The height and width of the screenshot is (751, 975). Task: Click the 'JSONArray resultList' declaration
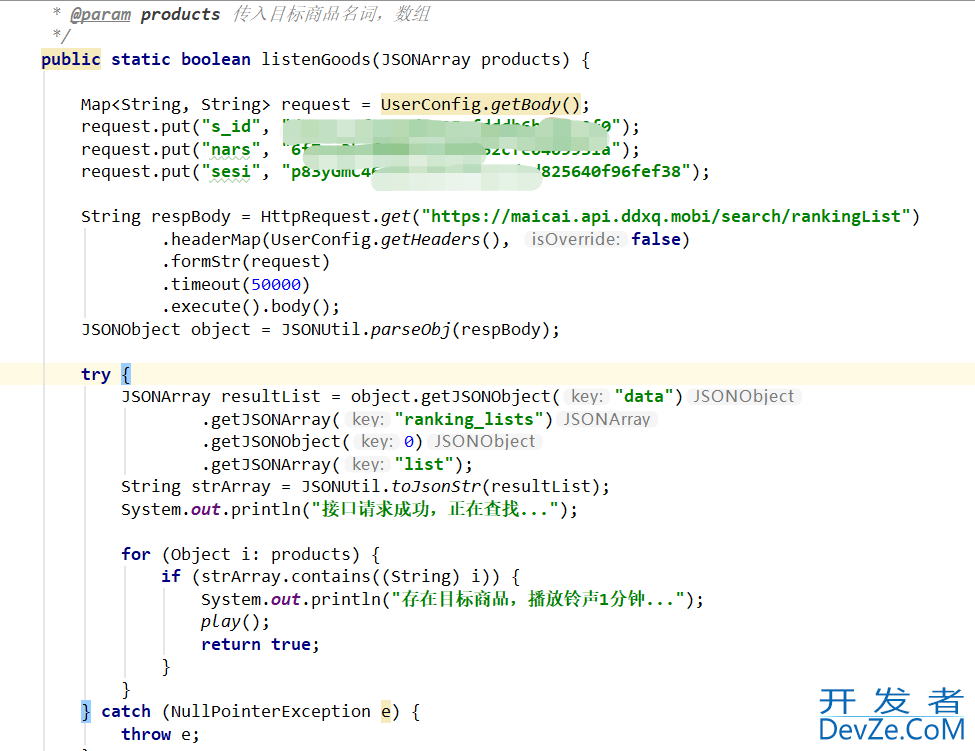[221, 397]
